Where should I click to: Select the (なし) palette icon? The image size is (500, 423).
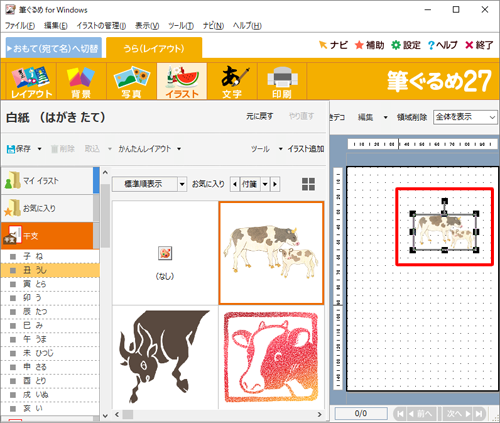click(165, 253)
